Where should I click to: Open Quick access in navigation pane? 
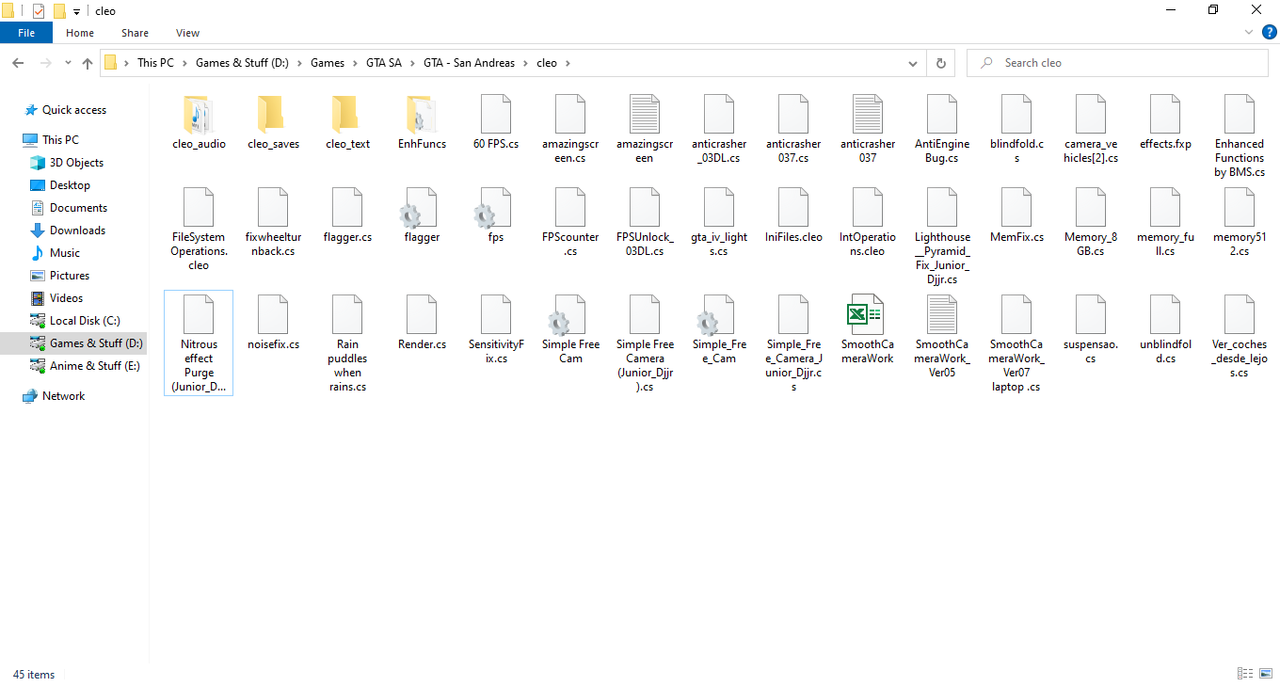click(74, 110)
